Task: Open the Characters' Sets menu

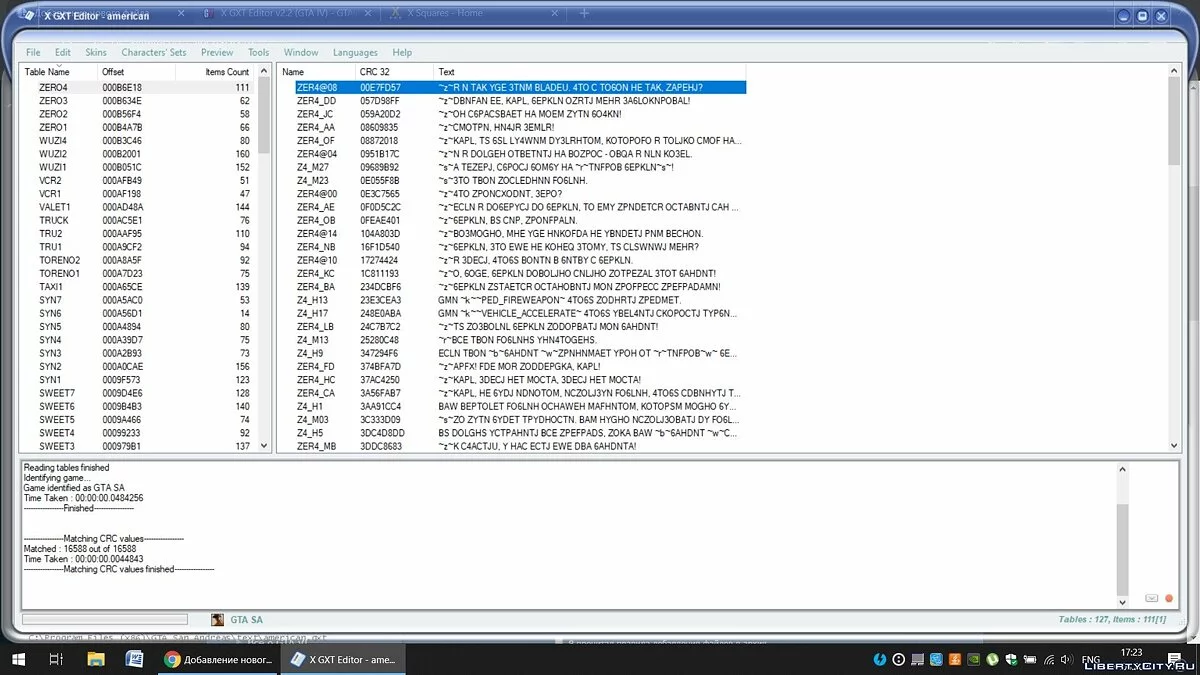Action: [153, 52]
